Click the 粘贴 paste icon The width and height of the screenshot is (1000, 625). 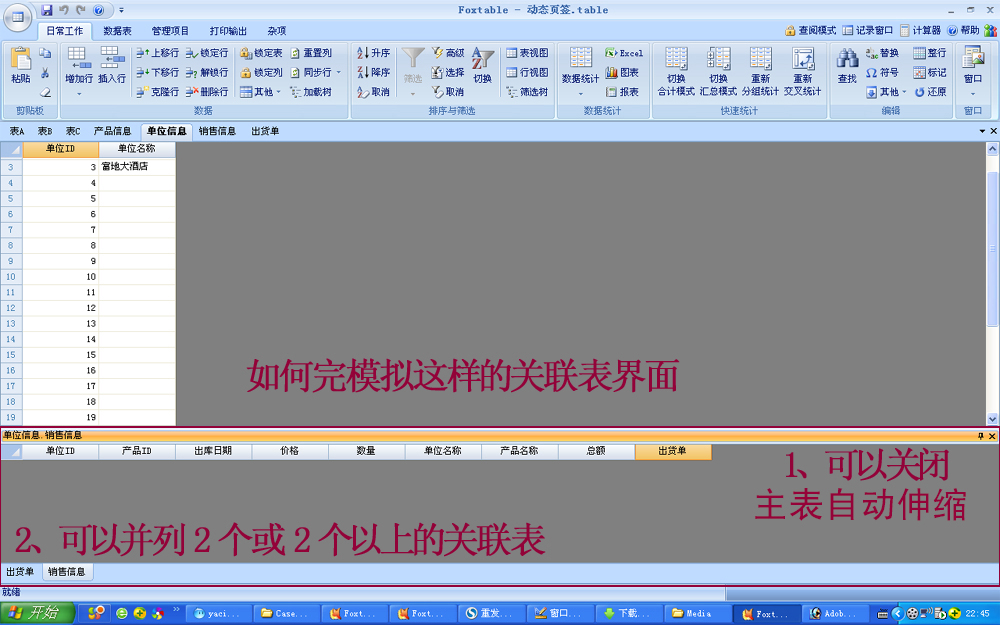[20, 65]
